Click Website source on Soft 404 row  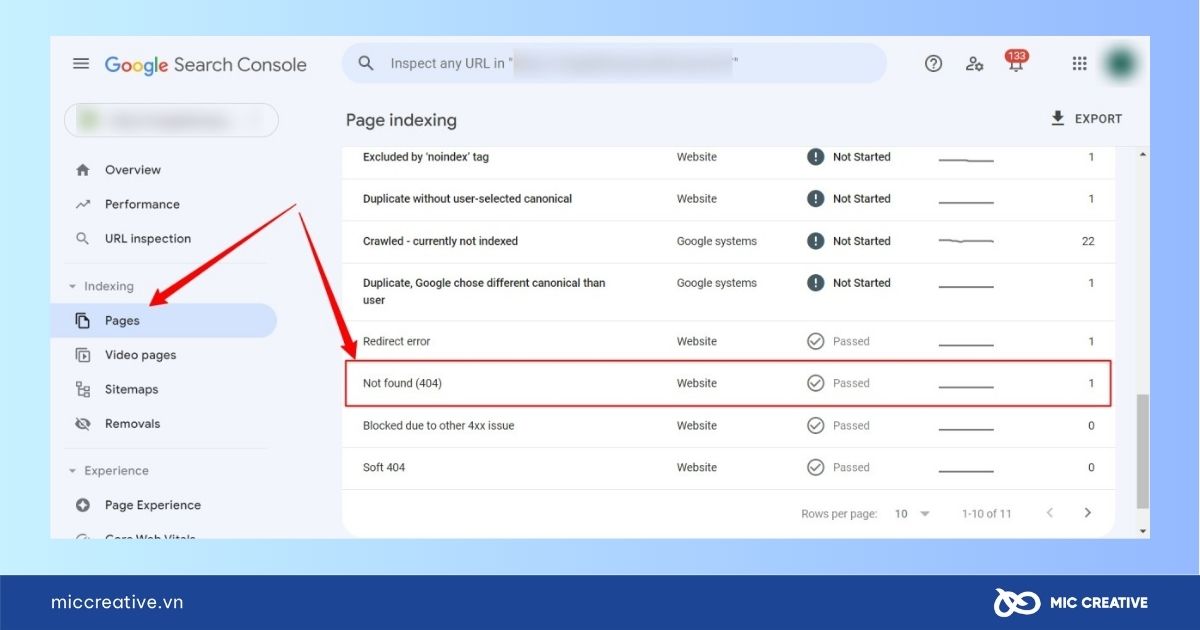(697, 467)
